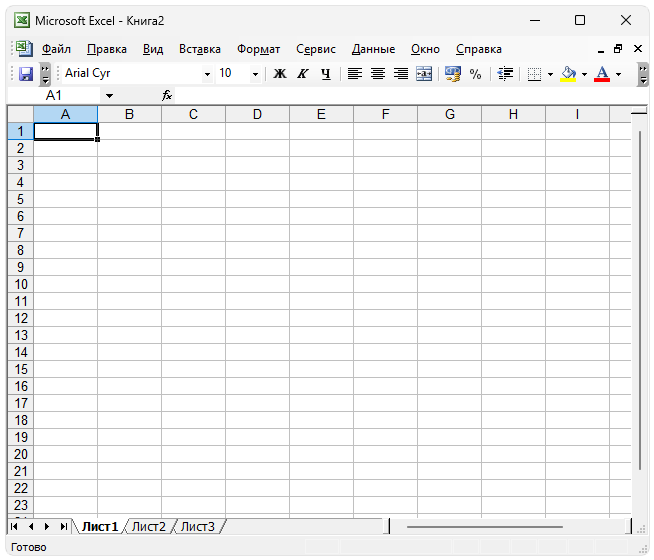654x560 pixels.
Task: Go to next sheet tab arrow
Action: pos(47,527)
